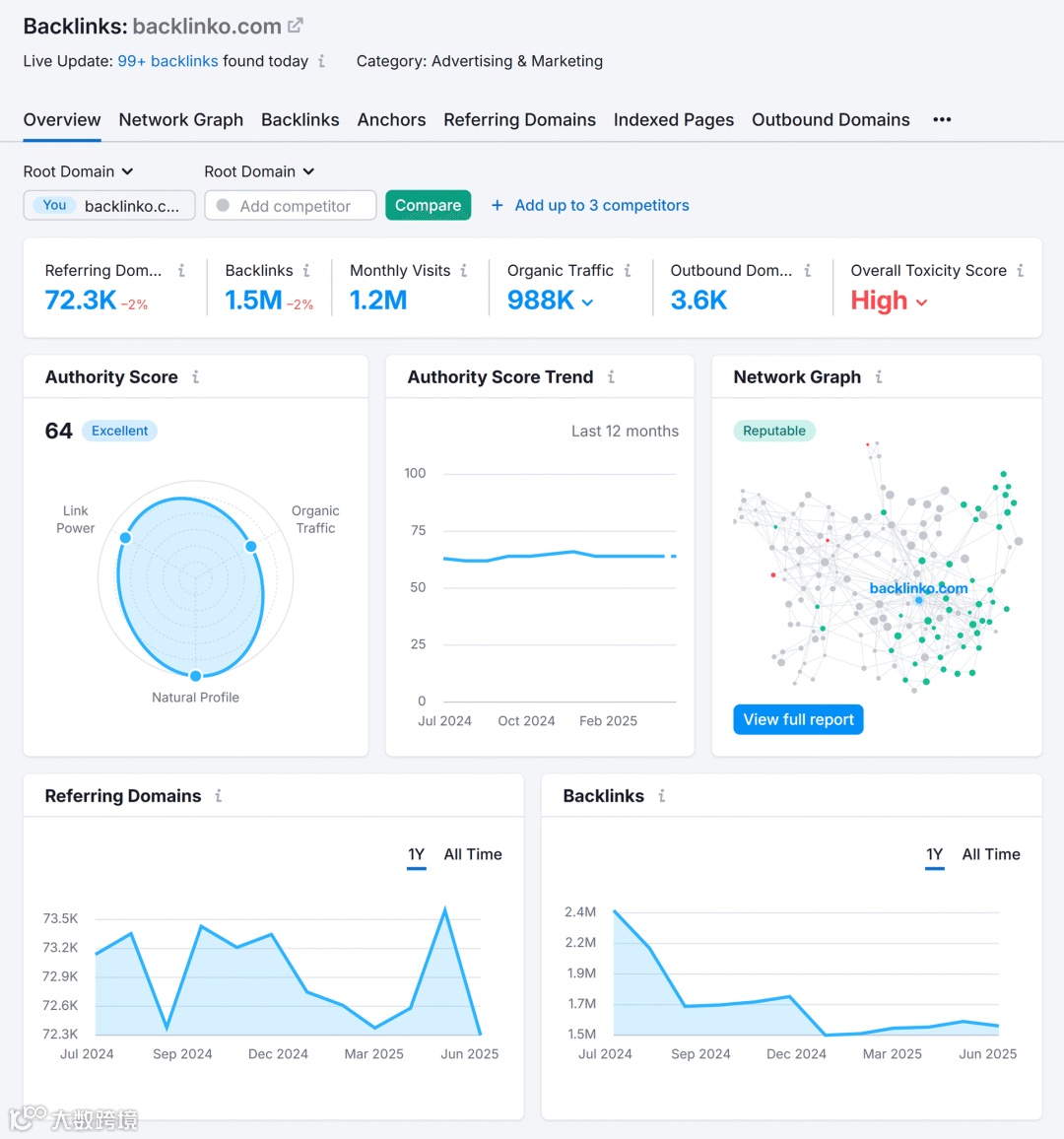Click backlinko.com node in network graph
Viewport: 1064px width, 1139px height.
point(919,599)
